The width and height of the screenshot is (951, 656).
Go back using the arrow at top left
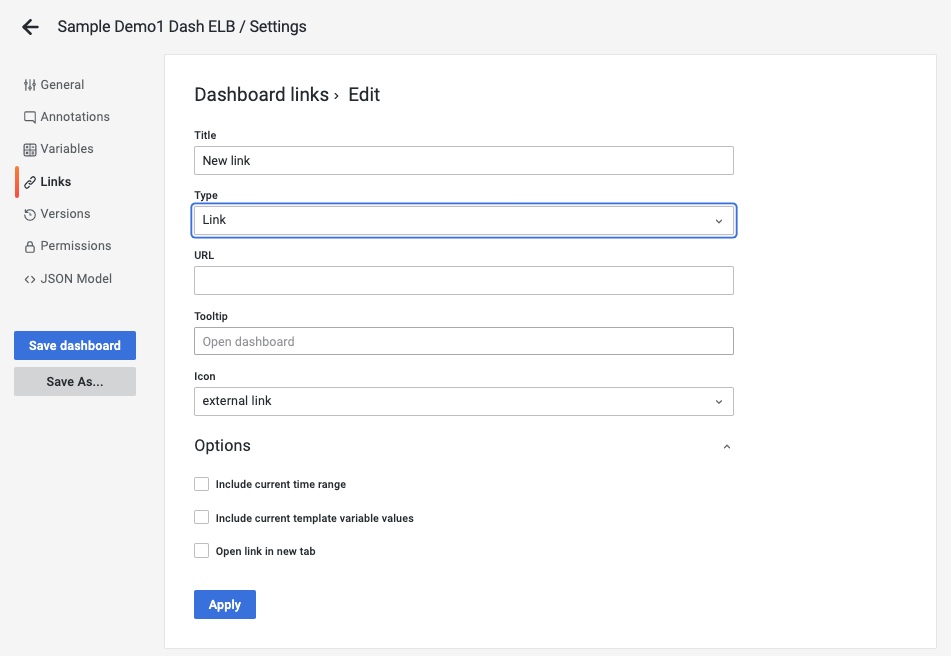click(29, 26)
